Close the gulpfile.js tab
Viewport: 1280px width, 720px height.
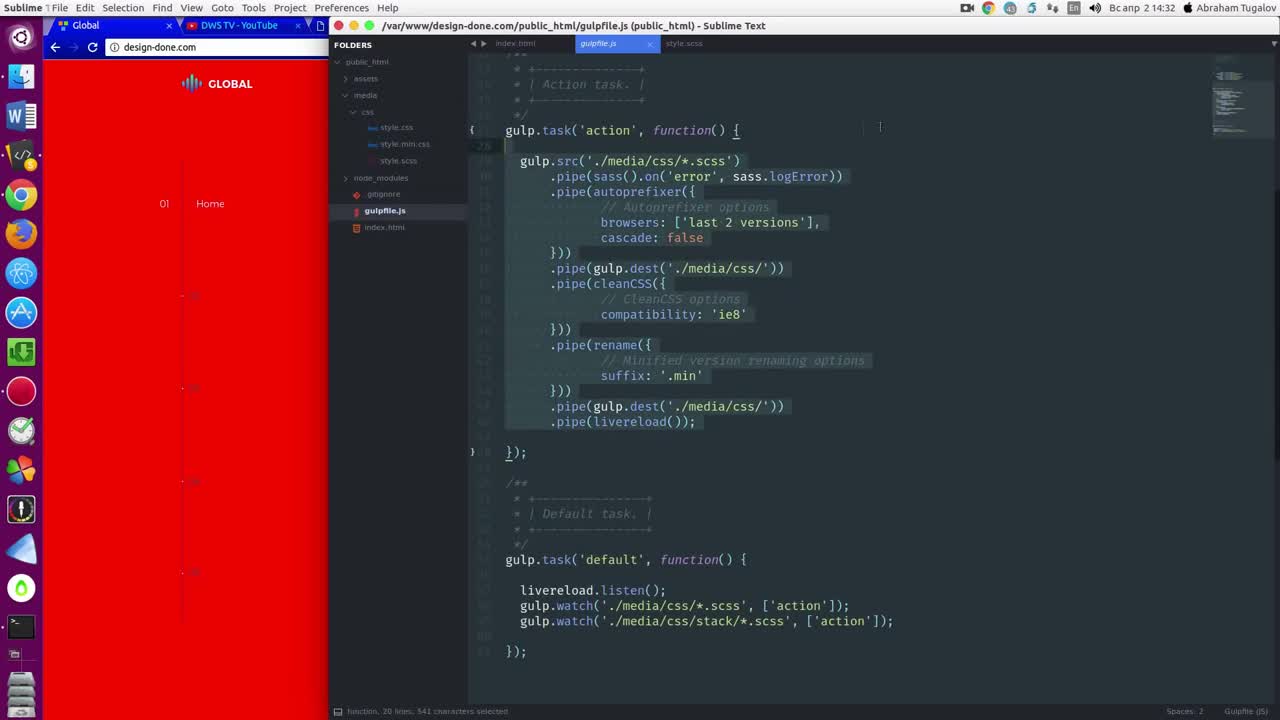click(649, 44)
